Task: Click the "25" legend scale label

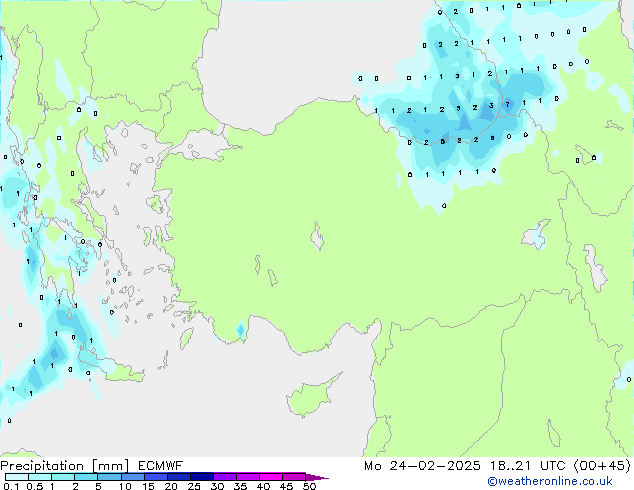Action: [194, 486]
